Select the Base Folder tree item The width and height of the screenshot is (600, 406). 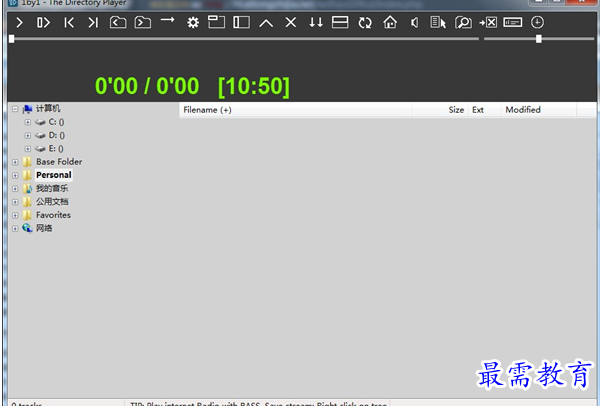coord(59,162)
